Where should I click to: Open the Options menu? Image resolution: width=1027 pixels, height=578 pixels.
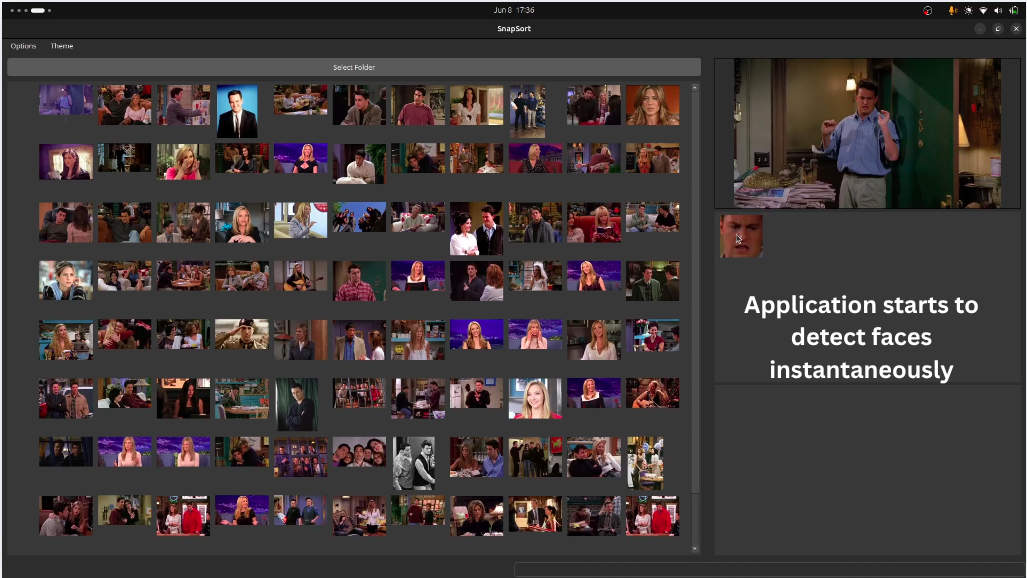[23, 46]
